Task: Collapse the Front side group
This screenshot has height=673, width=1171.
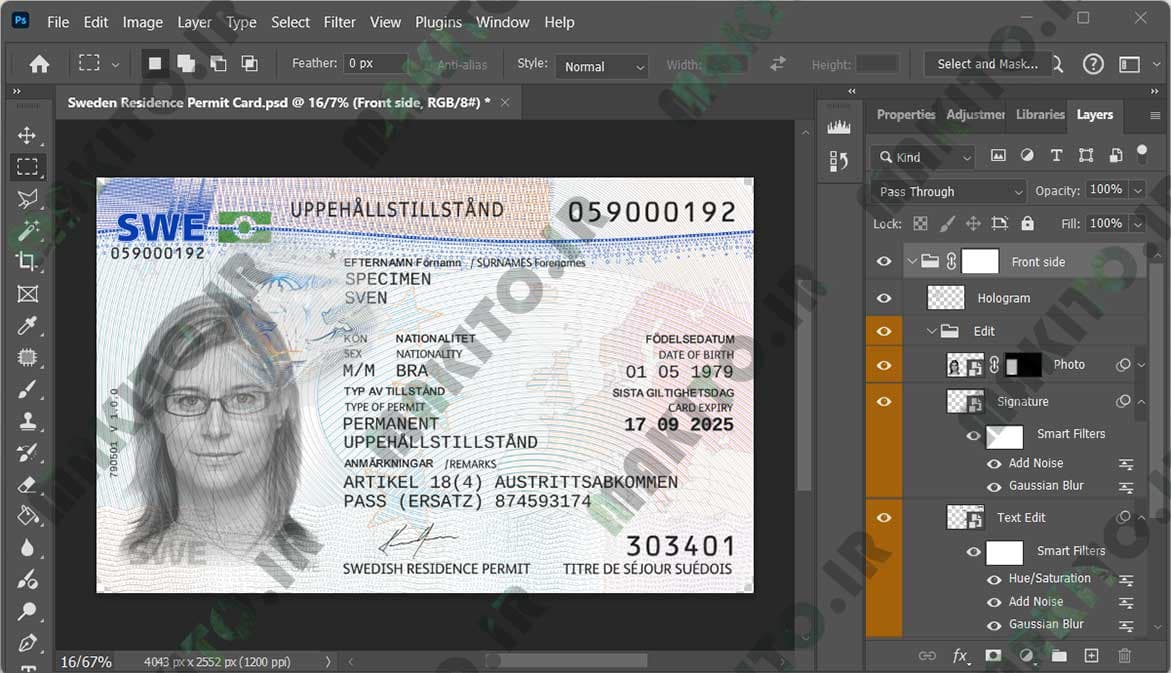Action: (911, 261)
